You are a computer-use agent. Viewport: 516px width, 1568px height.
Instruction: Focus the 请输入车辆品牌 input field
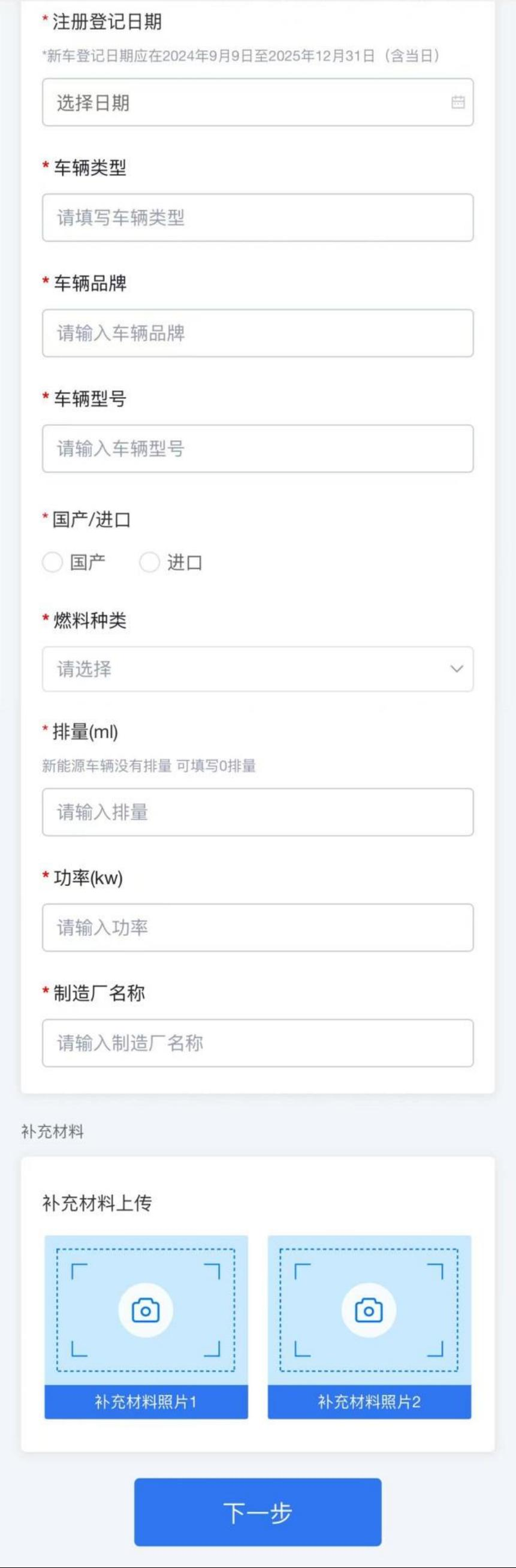click(x=258, y=333)
